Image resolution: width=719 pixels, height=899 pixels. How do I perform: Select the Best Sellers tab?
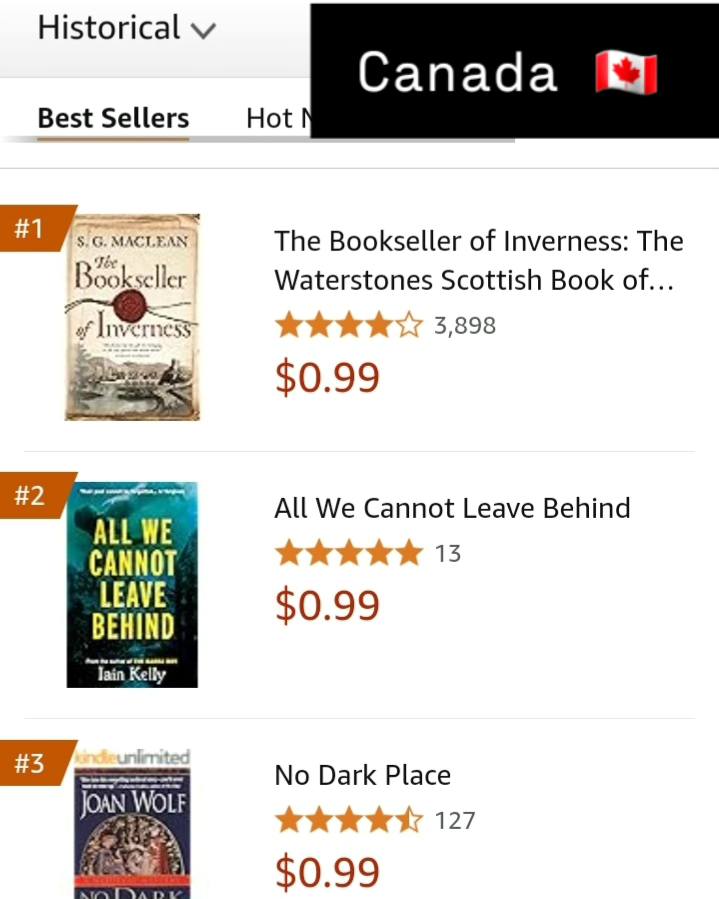pyautogui.click(x=113, y=118)
